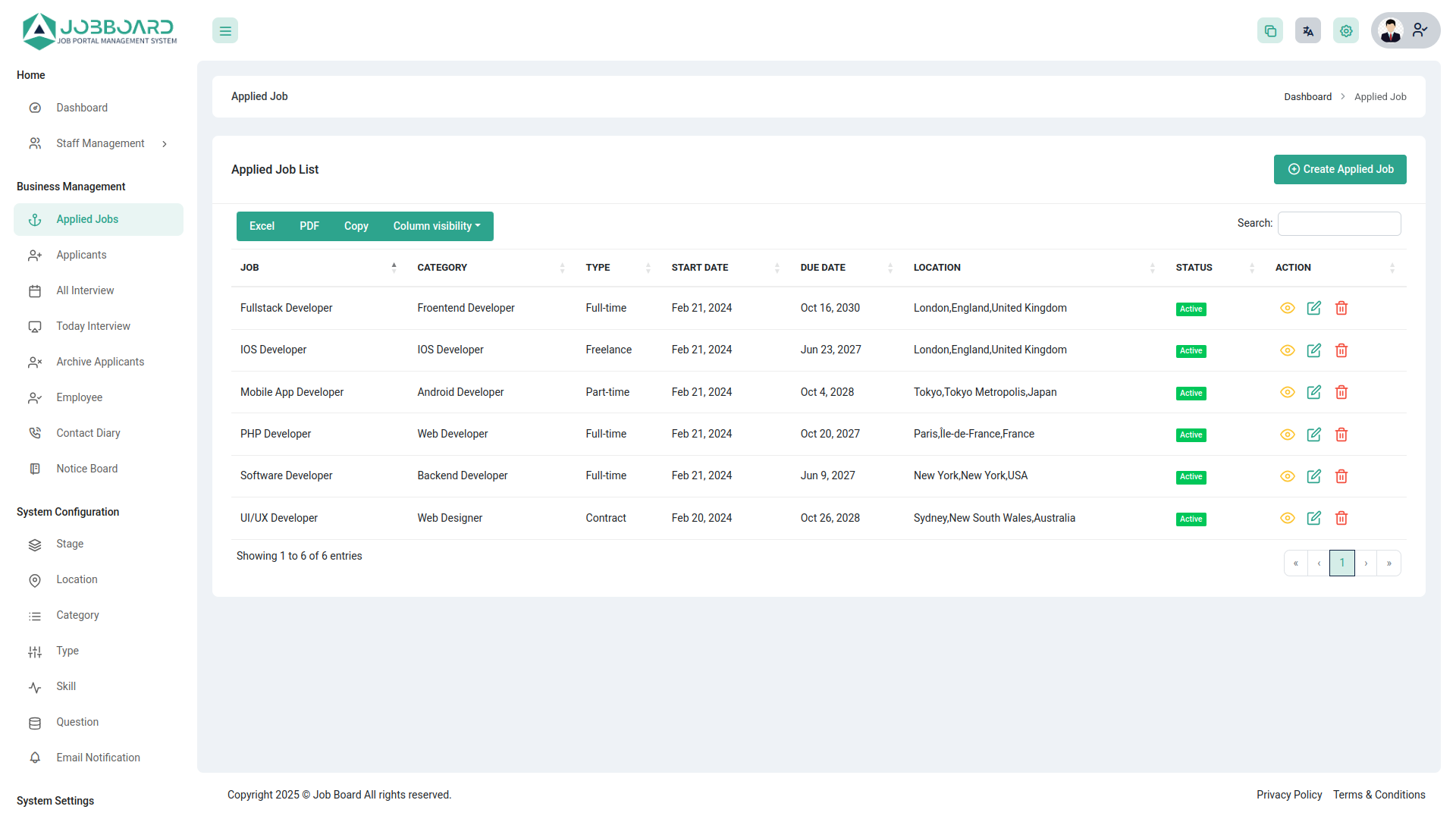This screenshot has height=819, width=1456.
Task: Open the Privacy Policy link
Action: click(1289, 795)
